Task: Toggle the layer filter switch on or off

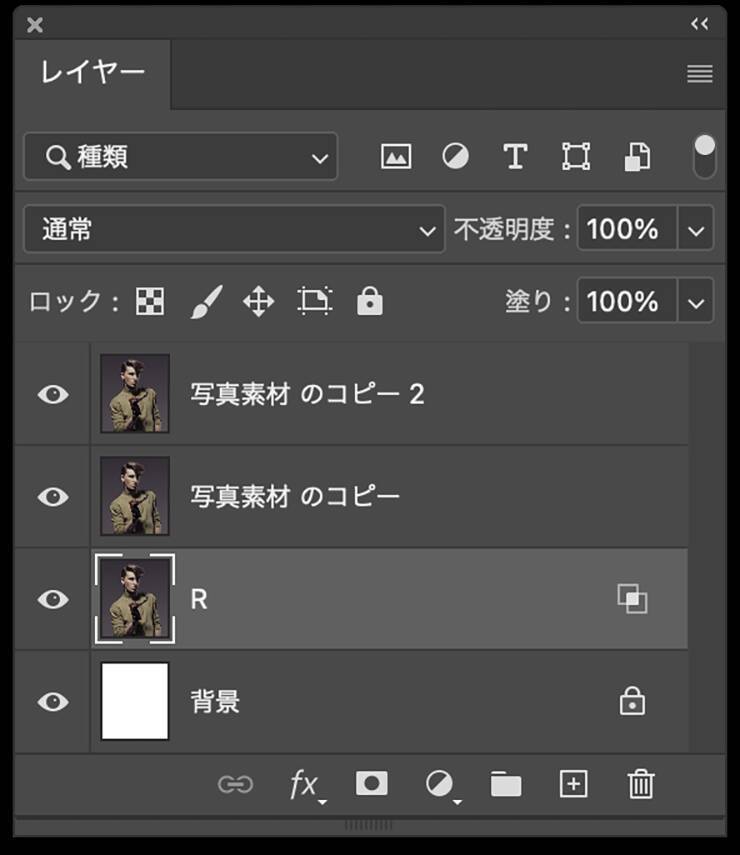Action: coord(705,157)
